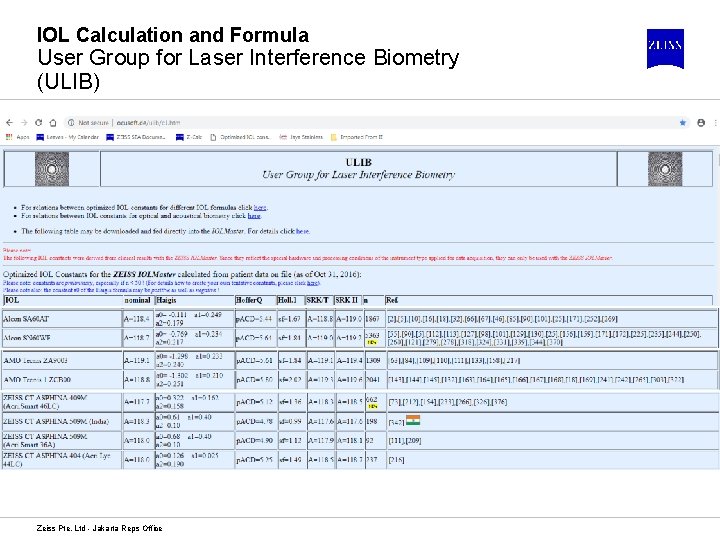Open the browser home page icon
Image resolution: width=720 pixels, height=540 pixels.
point(53,123)
